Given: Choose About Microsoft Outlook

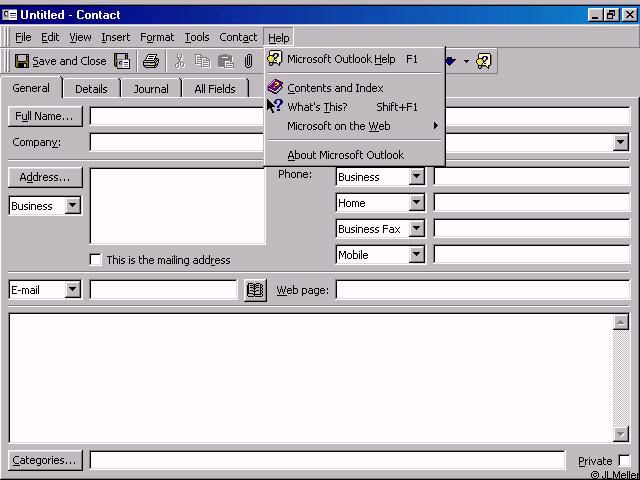Looking at the screenshot, I should (x=352, y=155).
